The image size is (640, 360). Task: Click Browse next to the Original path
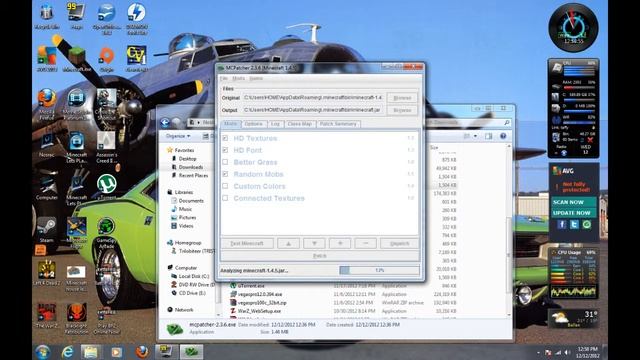point(402,98)
